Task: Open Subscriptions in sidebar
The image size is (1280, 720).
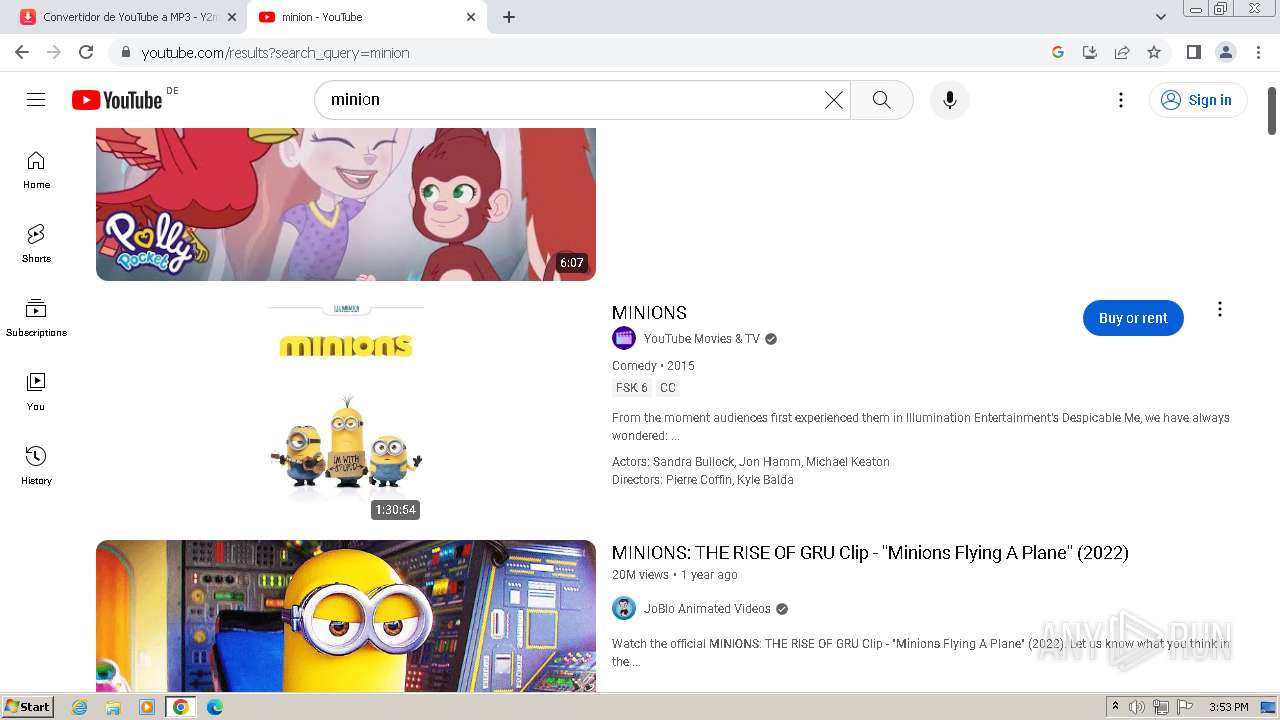Action: pyautogui.click(x=36, y=318)
